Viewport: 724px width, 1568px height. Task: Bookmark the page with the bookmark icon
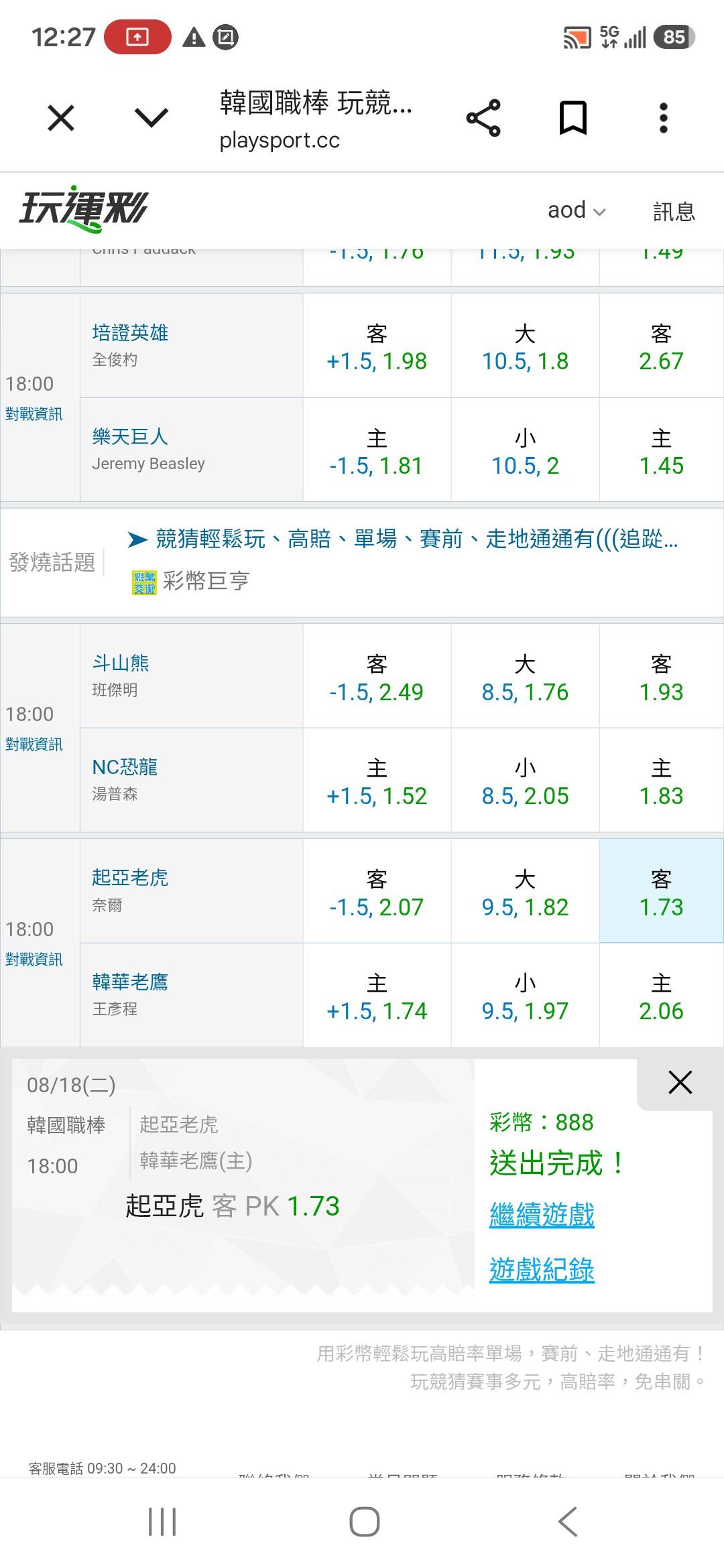(573, 118)
